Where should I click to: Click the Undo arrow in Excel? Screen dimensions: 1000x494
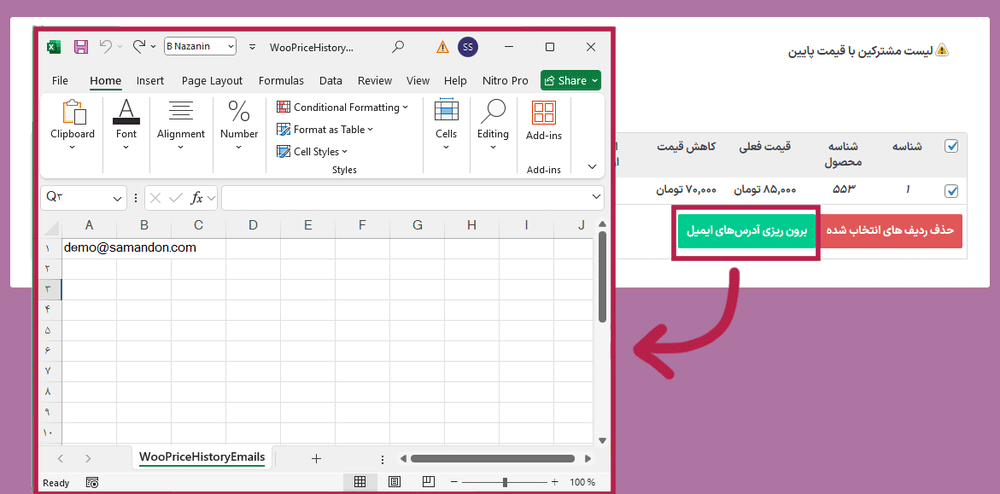(107, 47)
